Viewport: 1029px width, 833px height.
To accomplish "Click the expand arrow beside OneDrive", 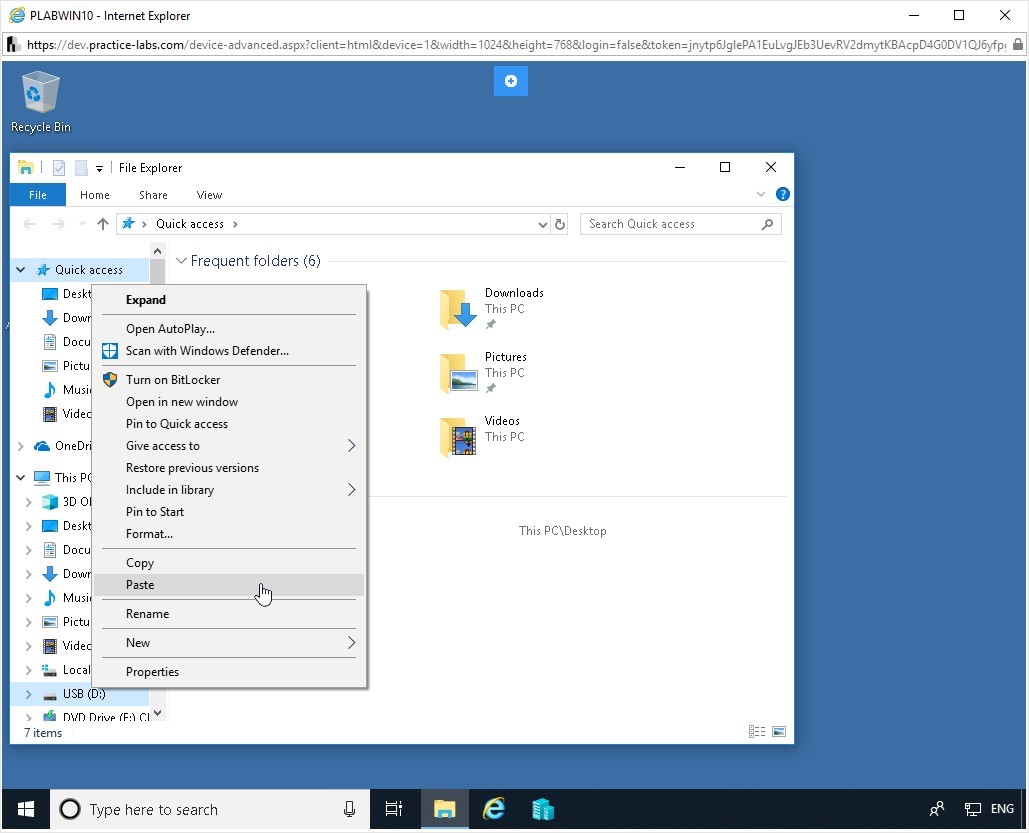I will click(21, 446).
